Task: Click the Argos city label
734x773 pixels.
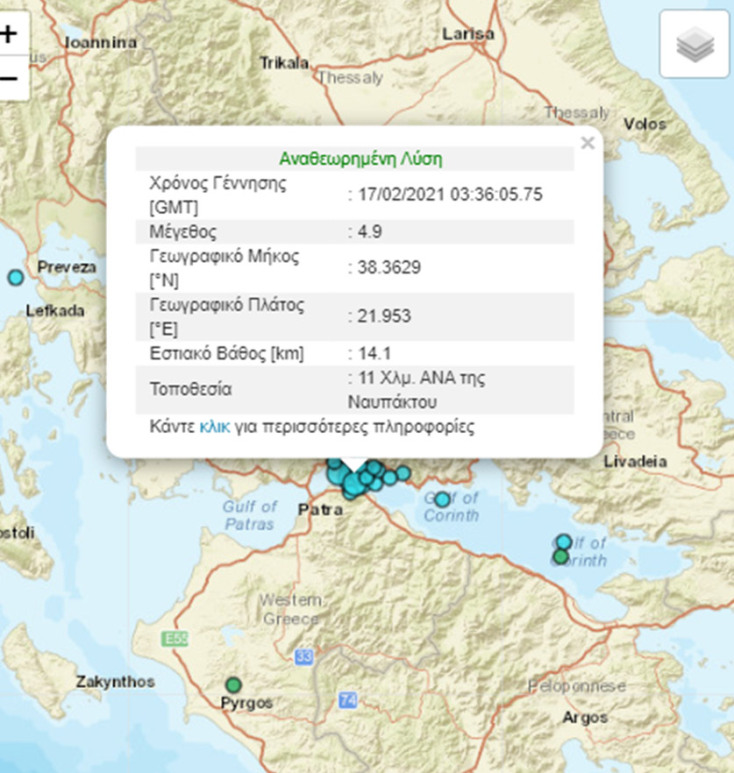Action: click(x=584, y=718)
